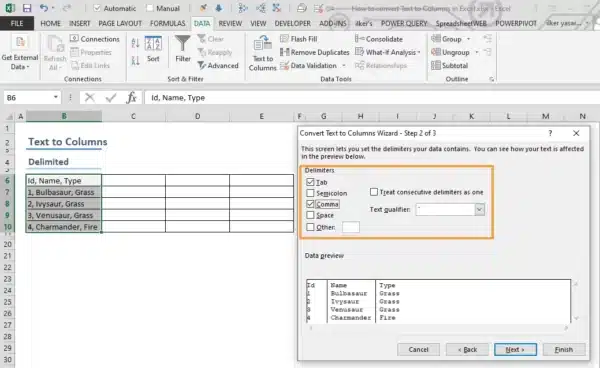
Task: Click the Insert Function fx icon
Action: pos(131,98)
